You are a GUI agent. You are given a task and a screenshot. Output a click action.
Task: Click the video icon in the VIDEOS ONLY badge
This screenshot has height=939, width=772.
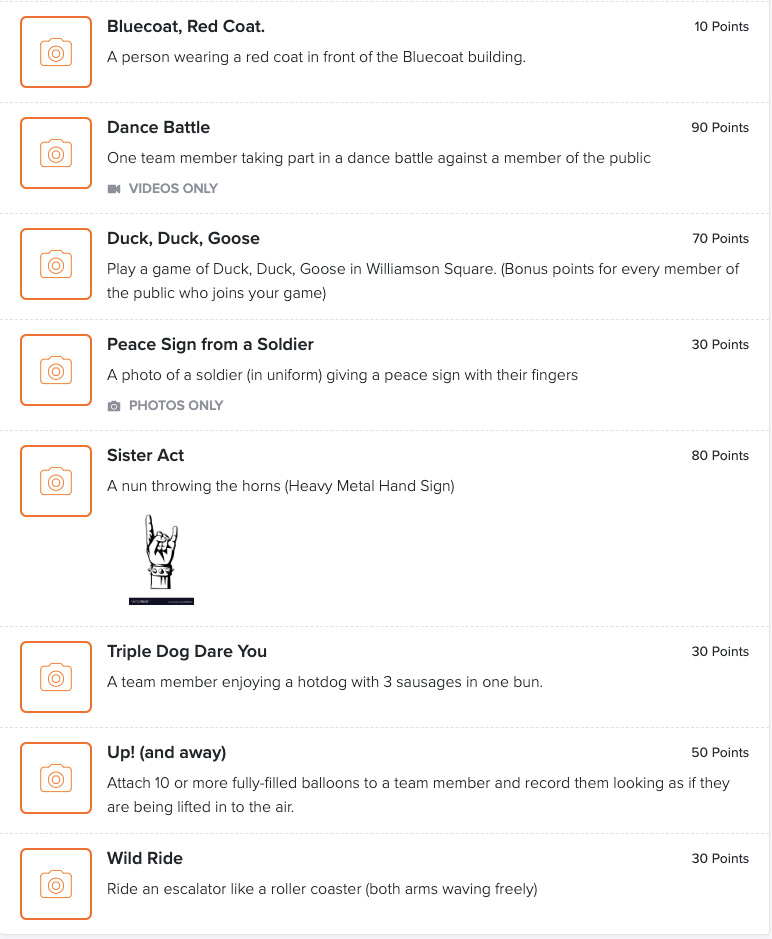[x=114, y=188]
